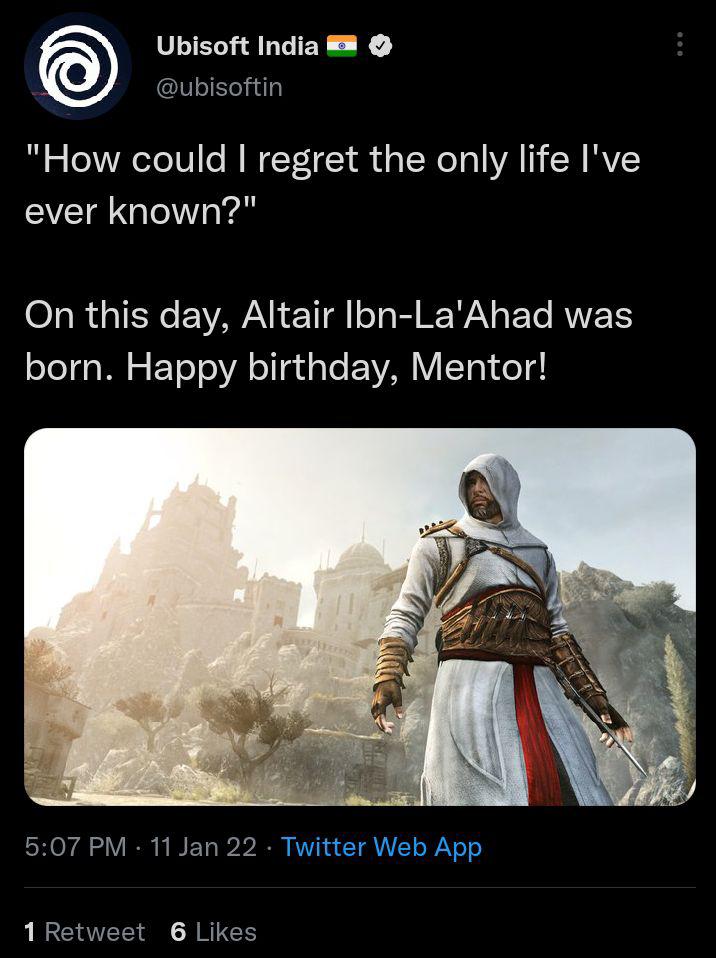This screenshot has width=716, height=958.
Task: Click the verified checkmark badge
Action: [x=382, y=46]
